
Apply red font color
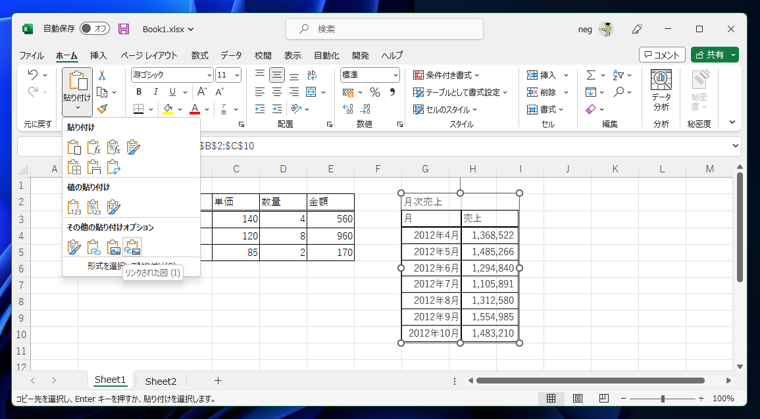[195, 109]
